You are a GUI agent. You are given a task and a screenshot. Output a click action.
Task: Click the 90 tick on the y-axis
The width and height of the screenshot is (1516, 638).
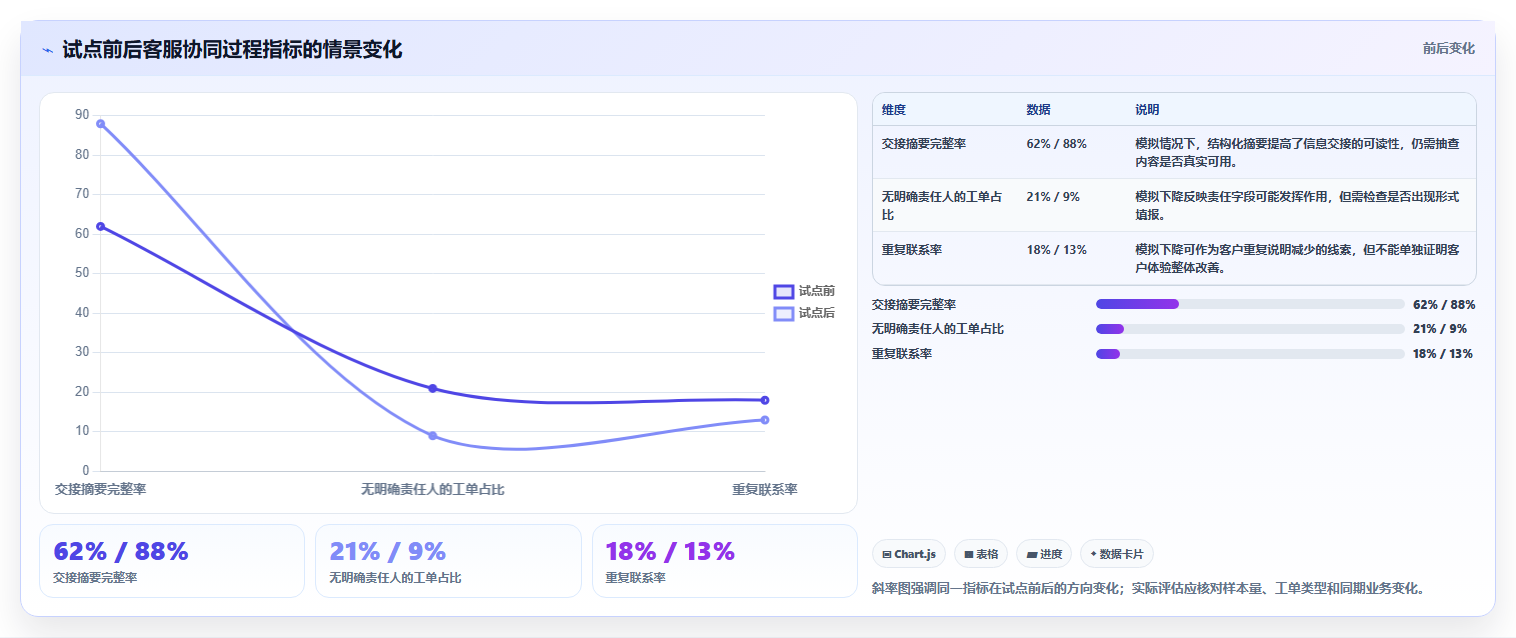pos(82,115)
